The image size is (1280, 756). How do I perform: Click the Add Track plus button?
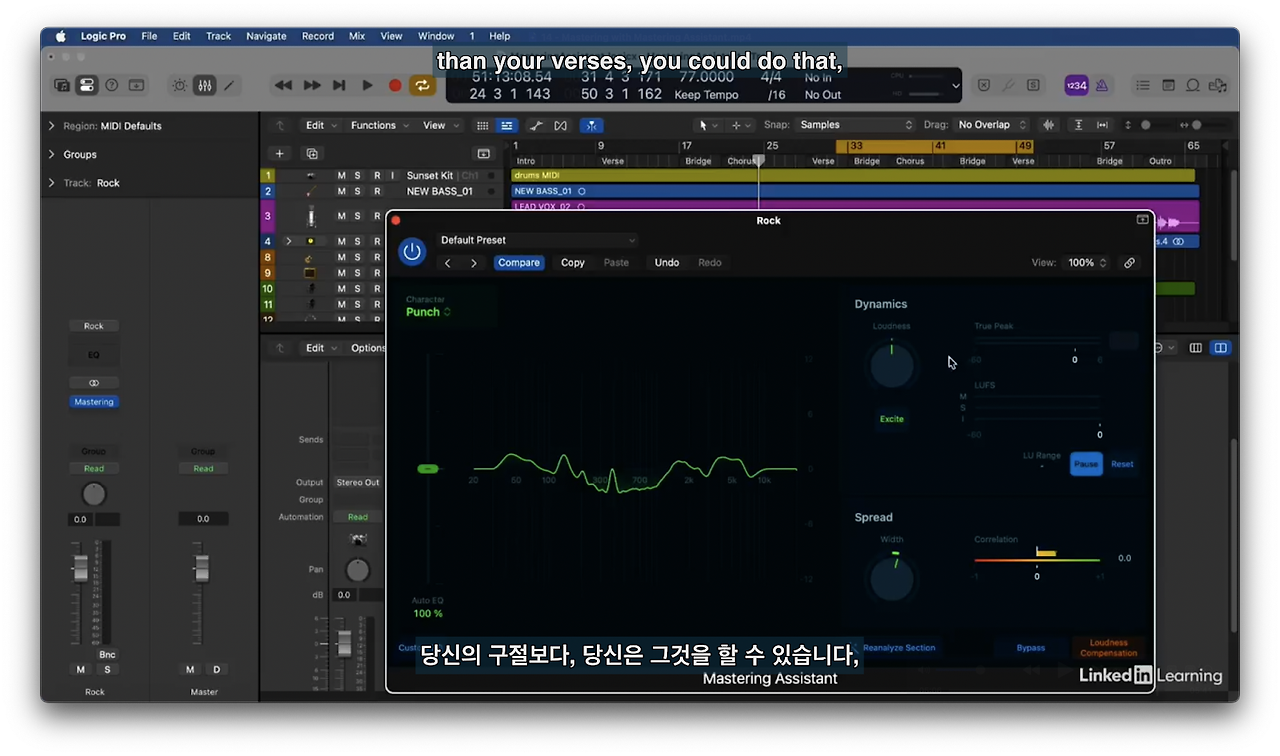click(280, 154)
